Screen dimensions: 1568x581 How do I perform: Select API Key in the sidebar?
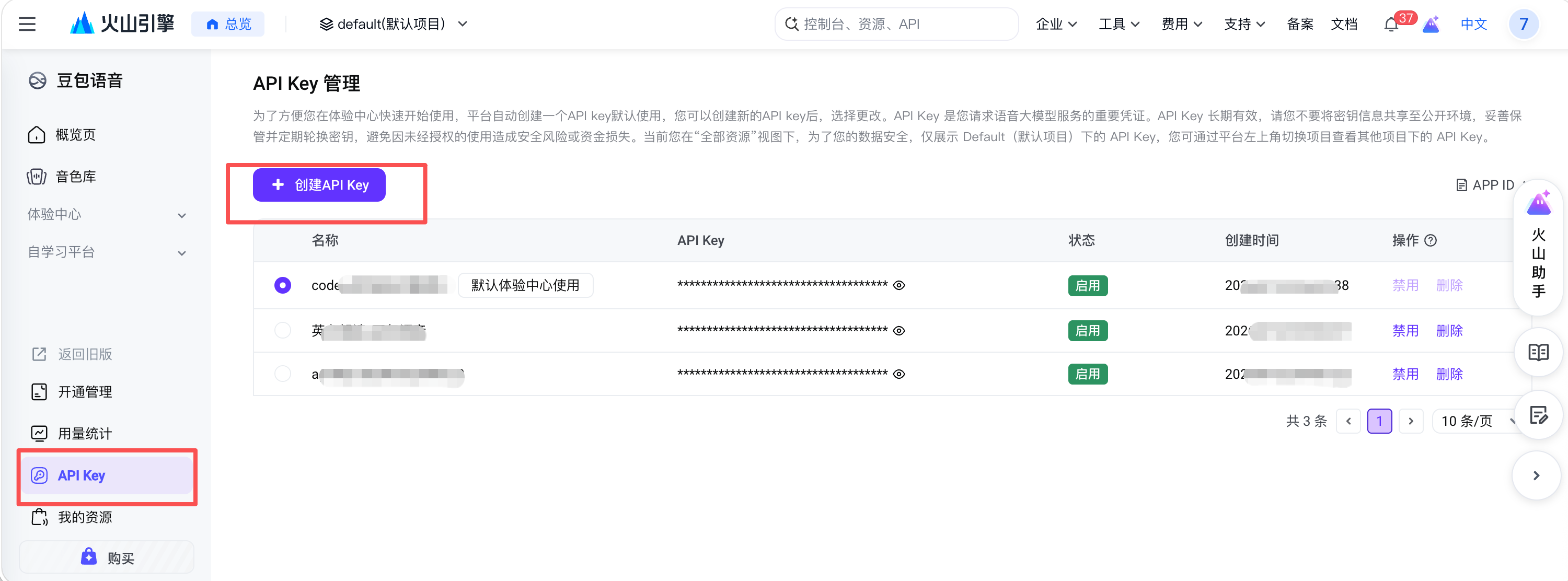pos(107,475)
